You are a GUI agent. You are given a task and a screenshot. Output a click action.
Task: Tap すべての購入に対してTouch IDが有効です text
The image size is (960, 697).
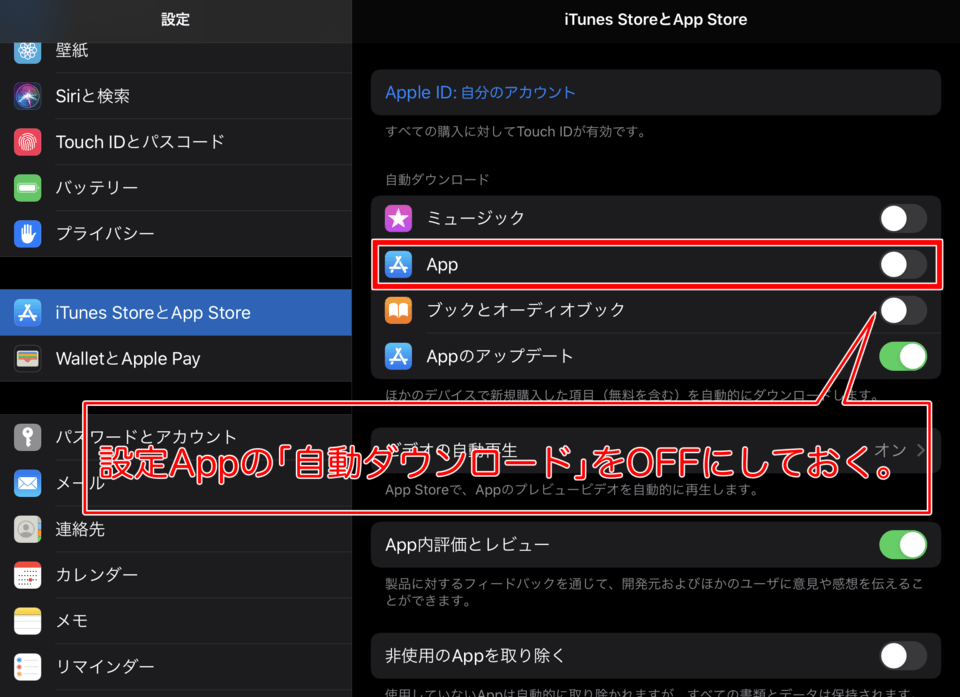point(516,132)
